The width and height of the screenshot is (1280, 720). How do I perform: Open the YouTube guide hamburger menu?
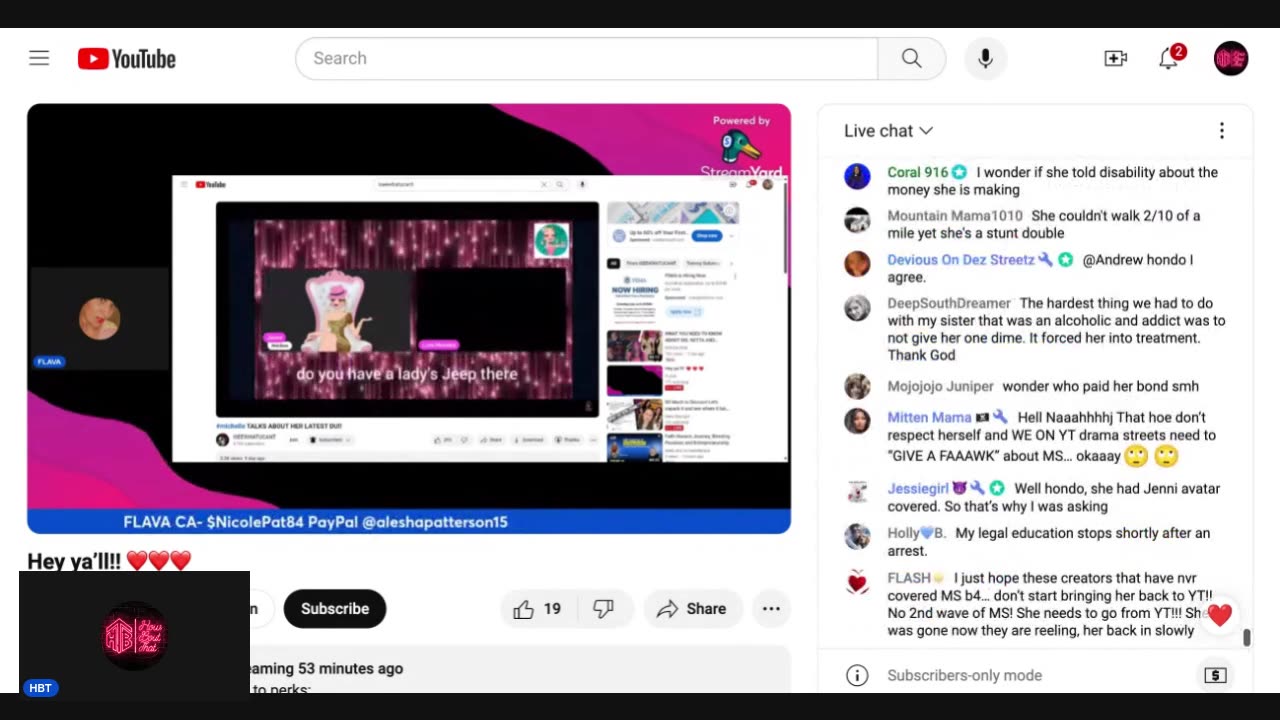click(39, 58)
